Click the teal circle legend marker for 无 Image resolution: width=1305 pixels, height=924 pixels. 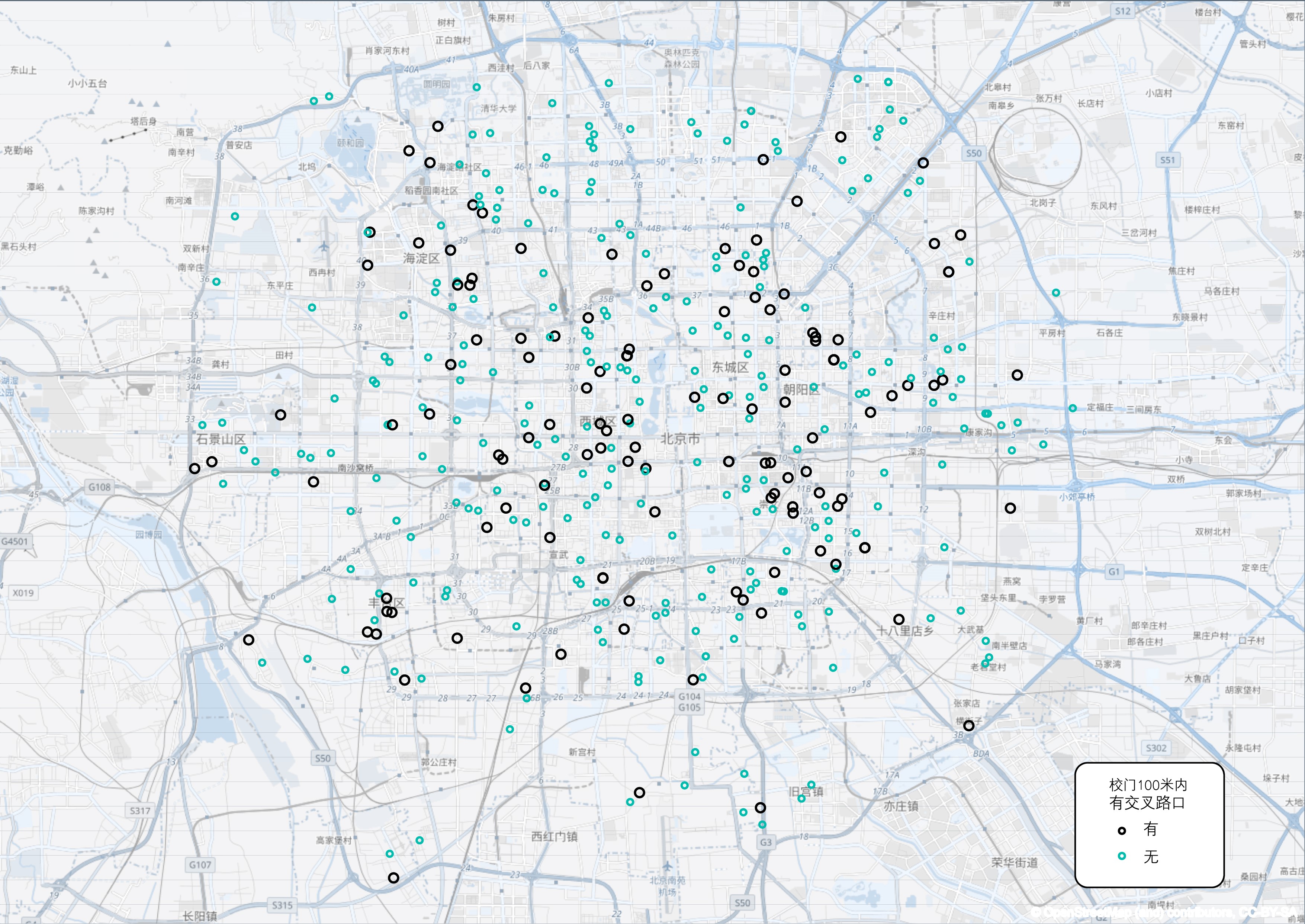point(1122,856)
